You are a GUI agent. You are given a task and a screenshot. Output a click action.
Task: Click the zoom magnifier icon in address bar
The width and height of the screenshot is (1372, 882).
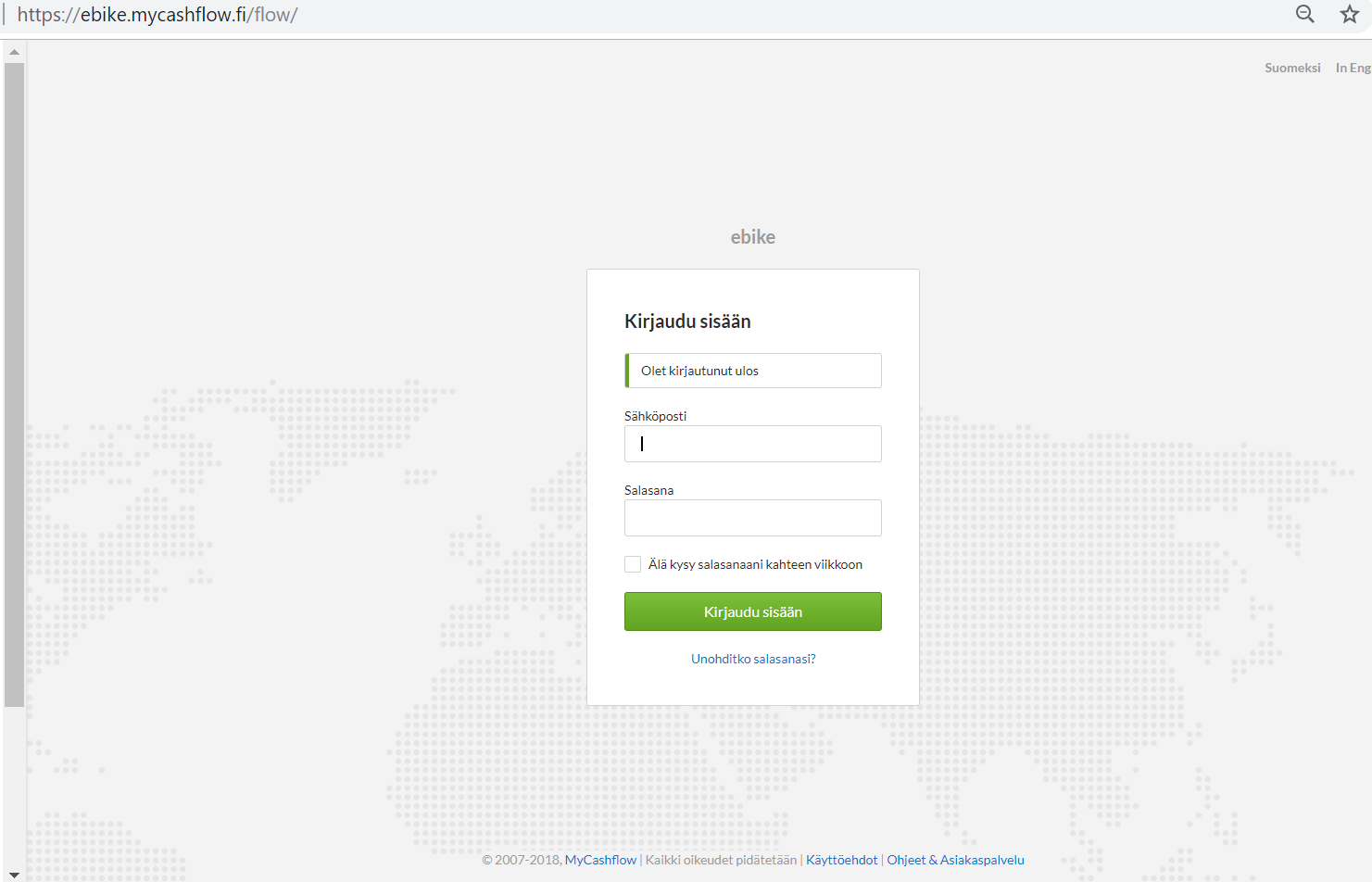(x=1304, y=14)
